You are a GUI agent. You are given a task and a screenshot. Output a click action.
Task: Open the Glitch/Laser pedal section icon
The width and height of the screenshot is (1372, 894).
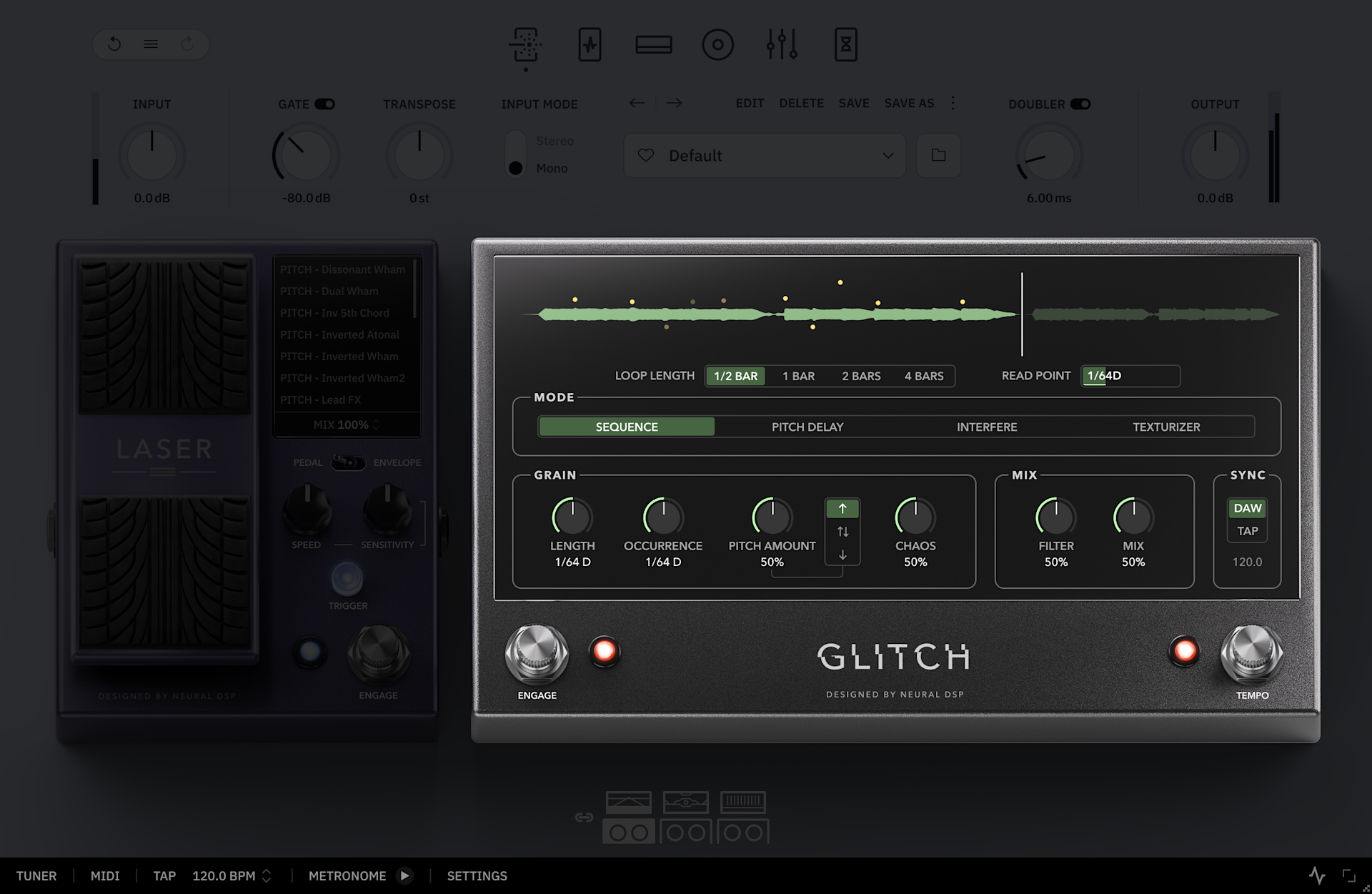coord(526,44)
